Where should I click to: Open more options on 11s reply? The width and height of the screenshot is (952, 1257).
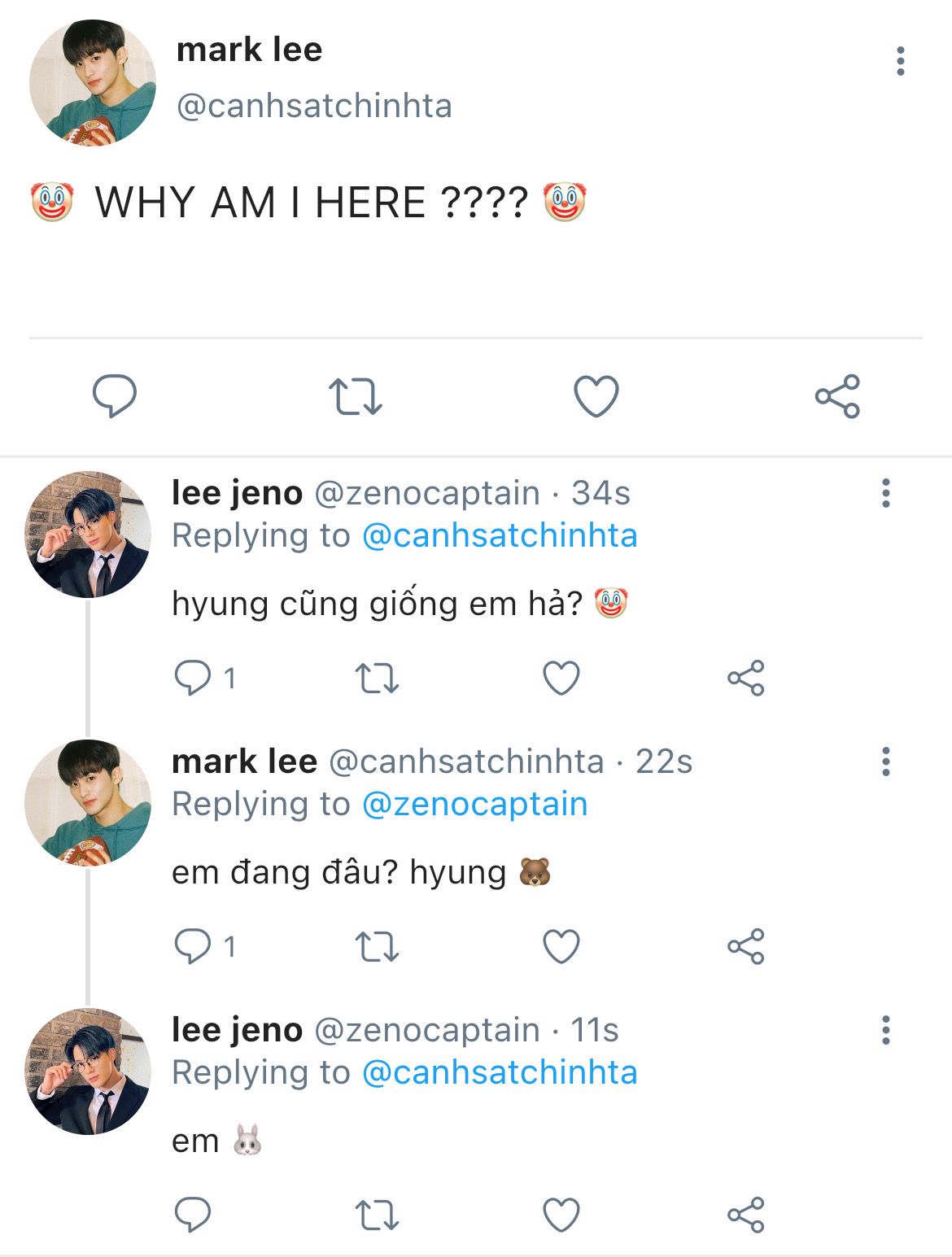pos(886,1030)
